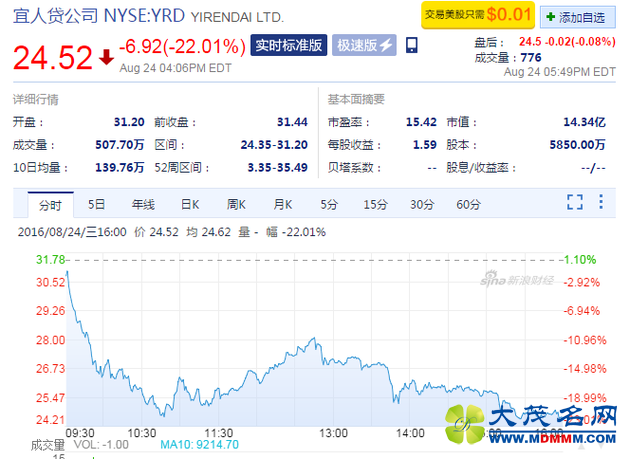The width and height of the screenshot is (630, 459).
Task: Click the share capital 5850.00万
Action: tap(577, 145)
